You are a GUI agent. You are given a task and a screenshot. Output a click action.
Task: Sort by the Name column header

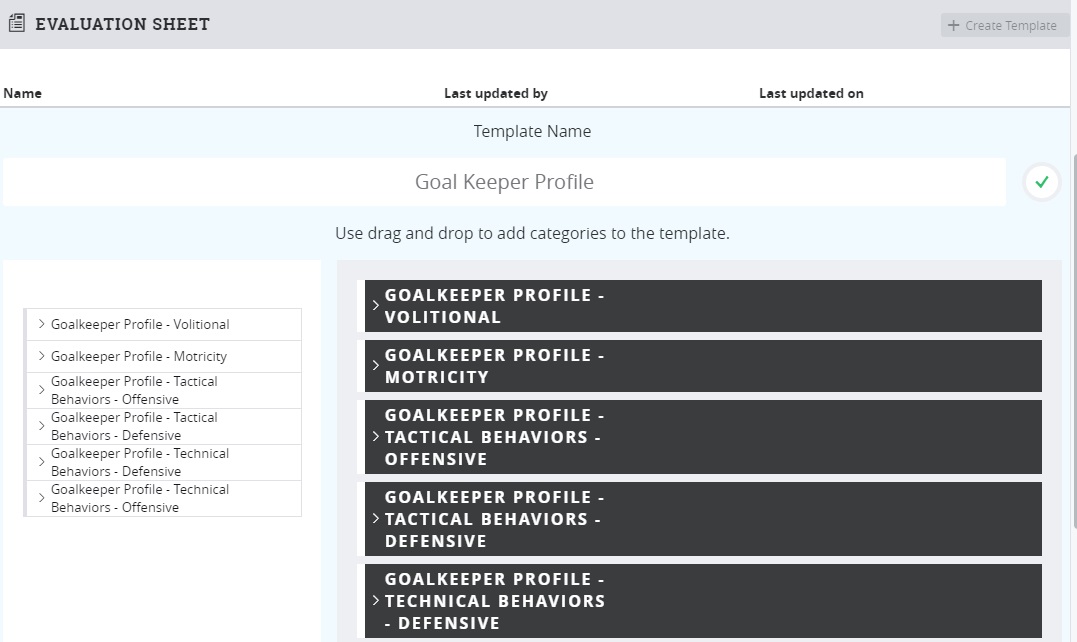tap(22, 93)
